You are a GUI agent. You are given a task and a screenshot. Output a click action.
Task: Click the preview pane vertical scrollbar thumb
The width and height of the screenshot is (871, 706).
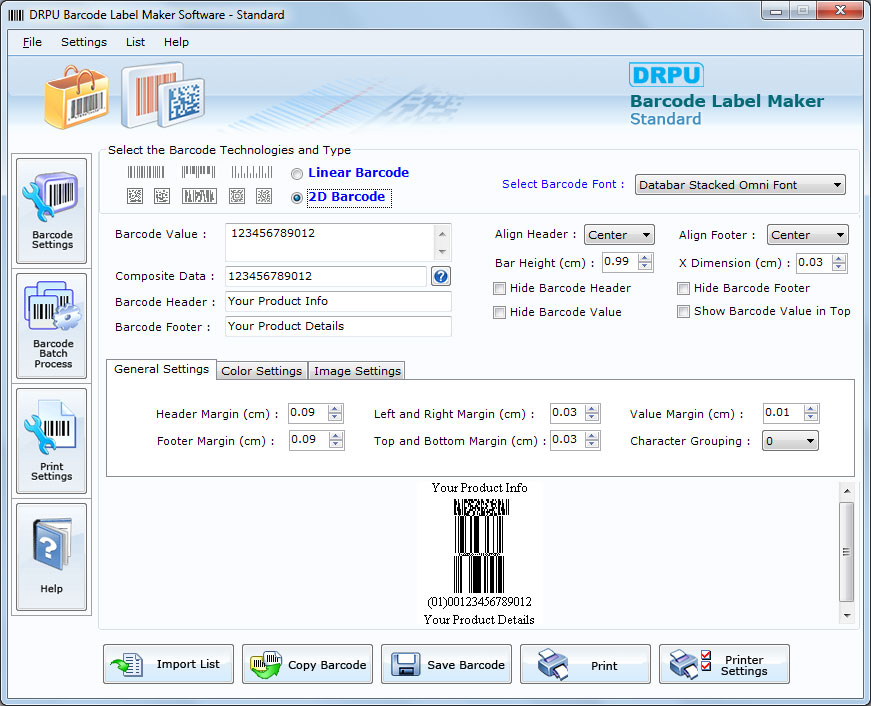coord(847,552)
